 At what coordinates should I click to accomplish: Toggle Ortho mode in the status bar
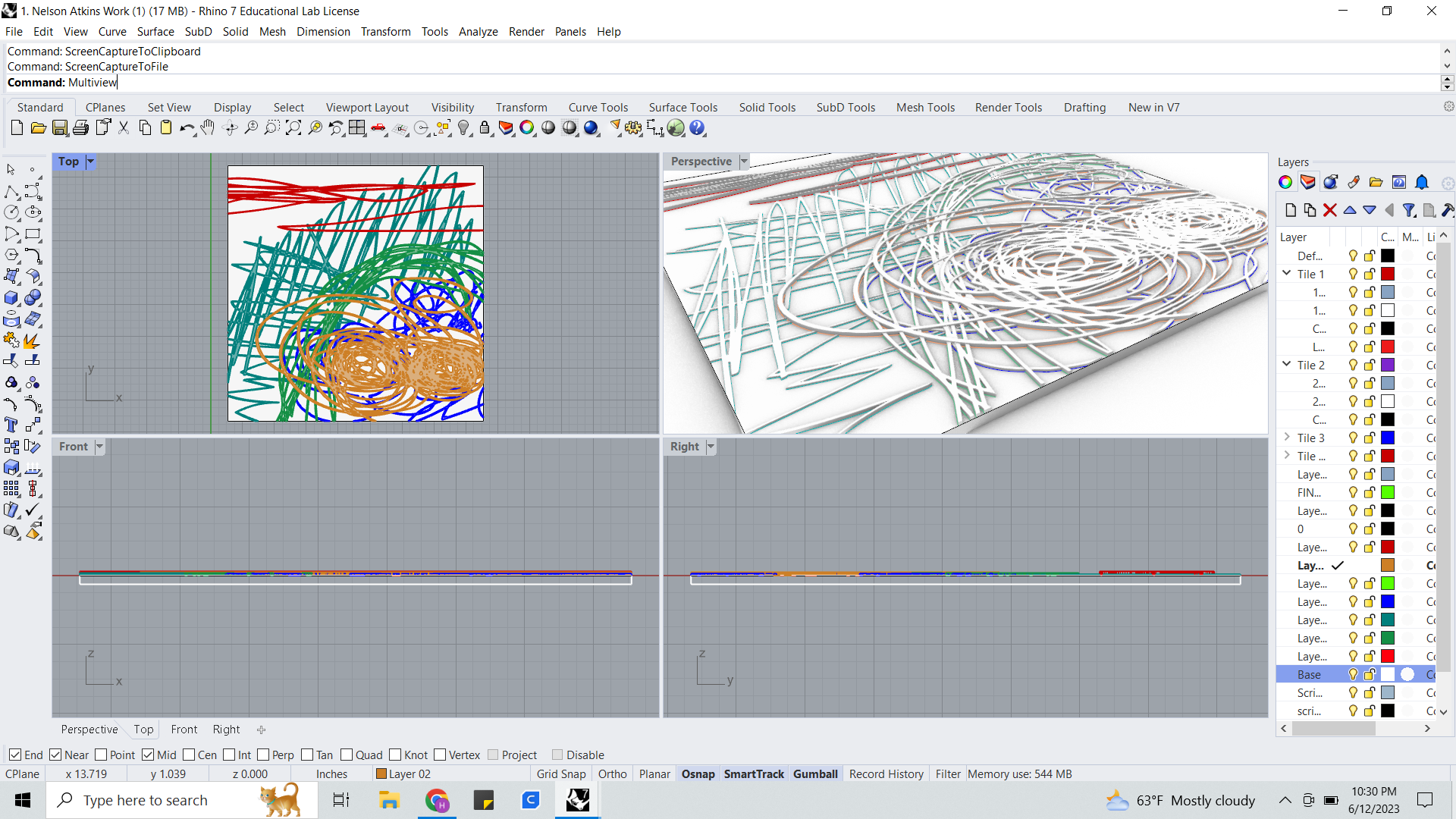[x=612, y=773]
